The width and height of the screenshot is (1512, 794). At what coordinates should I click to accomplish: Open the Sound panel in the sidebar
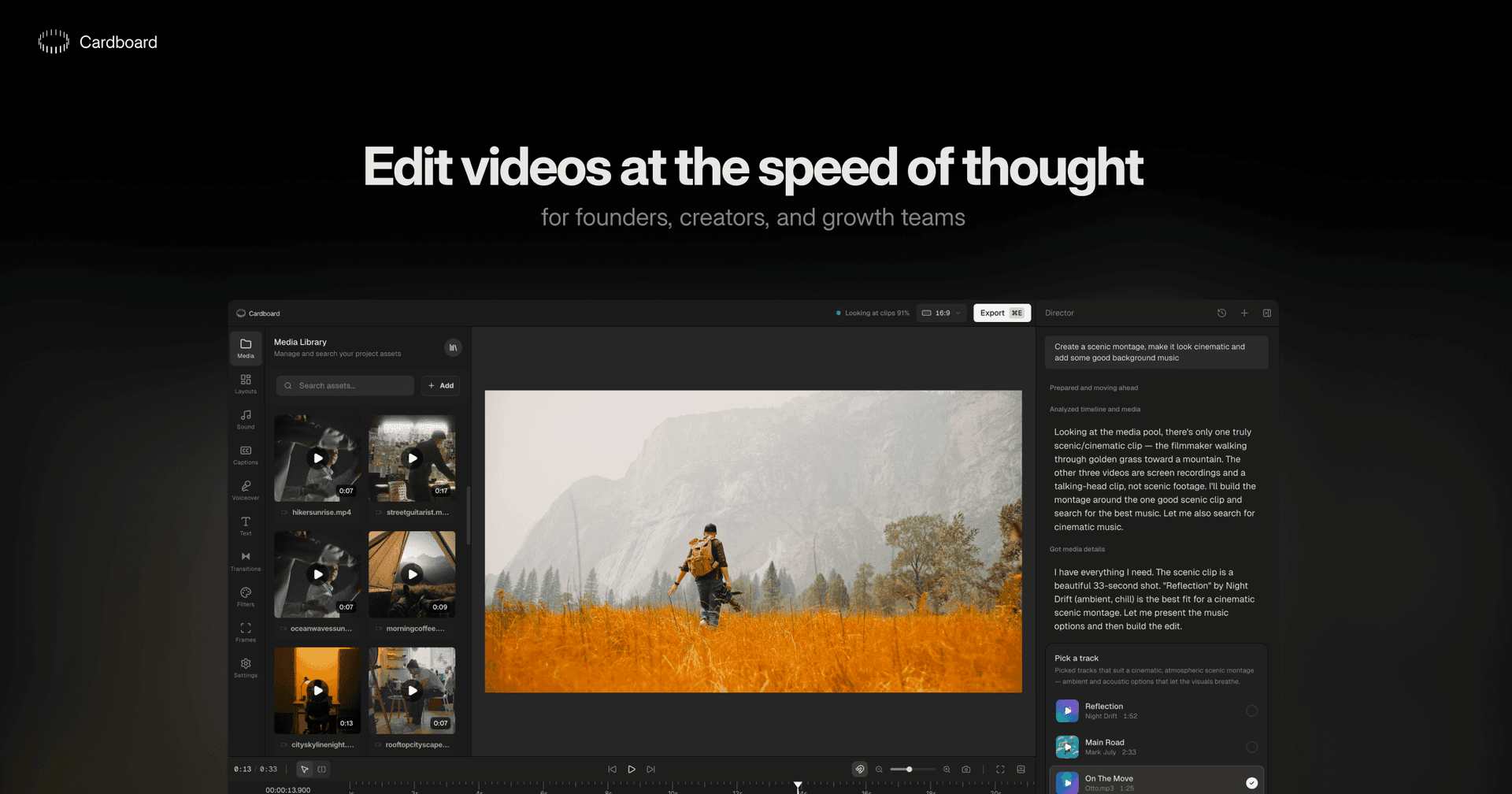[x=245, y=420]
